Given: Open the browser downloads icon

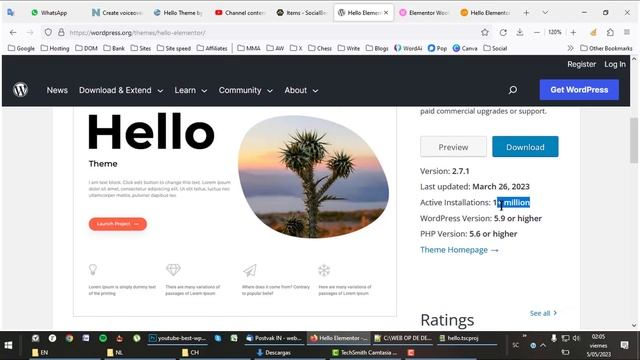Looking at the screenshot, I should tap(520, 32).
